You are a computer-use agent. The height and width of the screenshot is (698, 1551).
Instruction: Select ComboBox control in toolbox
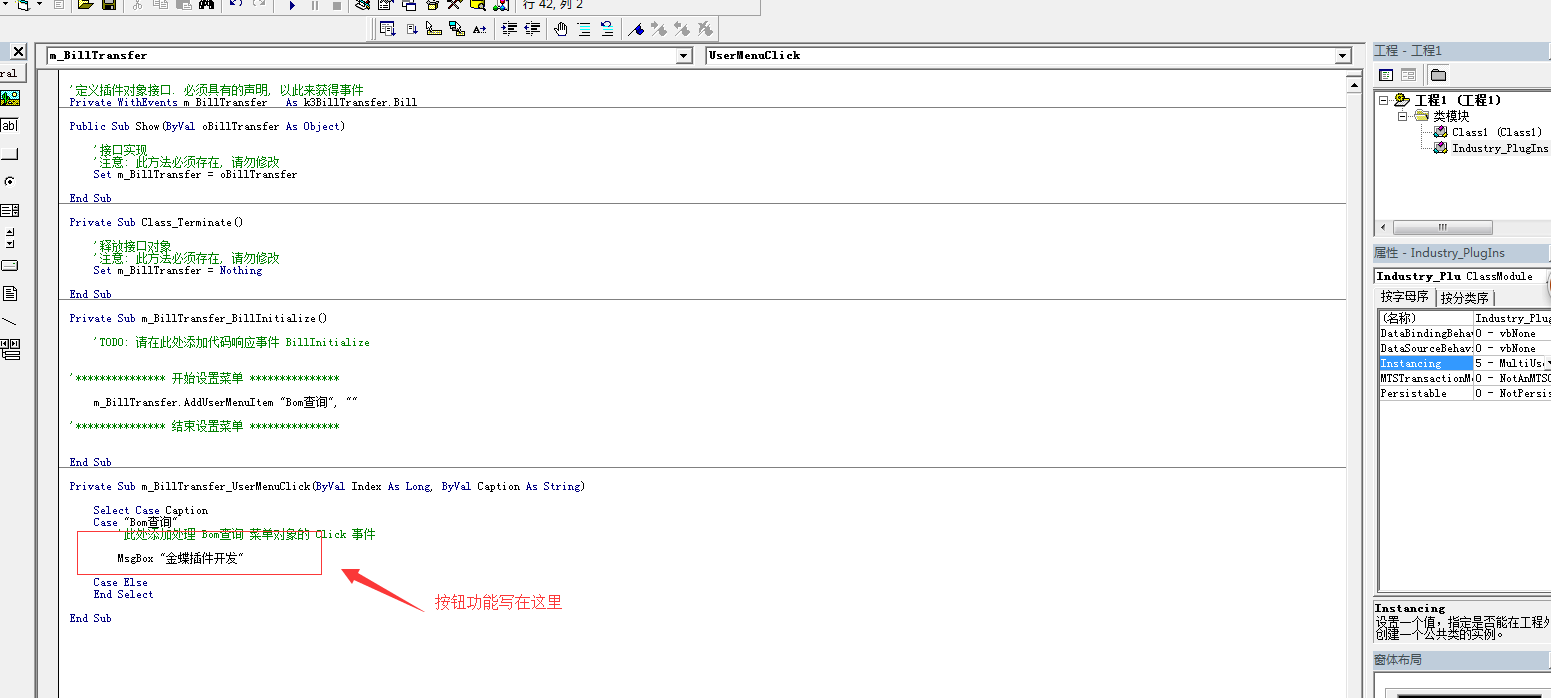pos(9,210)
